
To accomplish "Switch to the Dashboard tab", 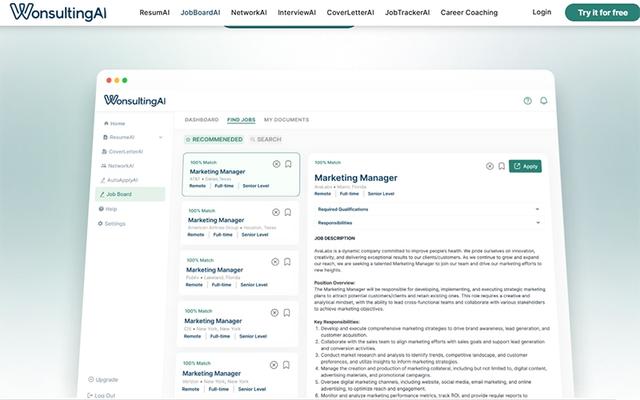I will 201,119.
